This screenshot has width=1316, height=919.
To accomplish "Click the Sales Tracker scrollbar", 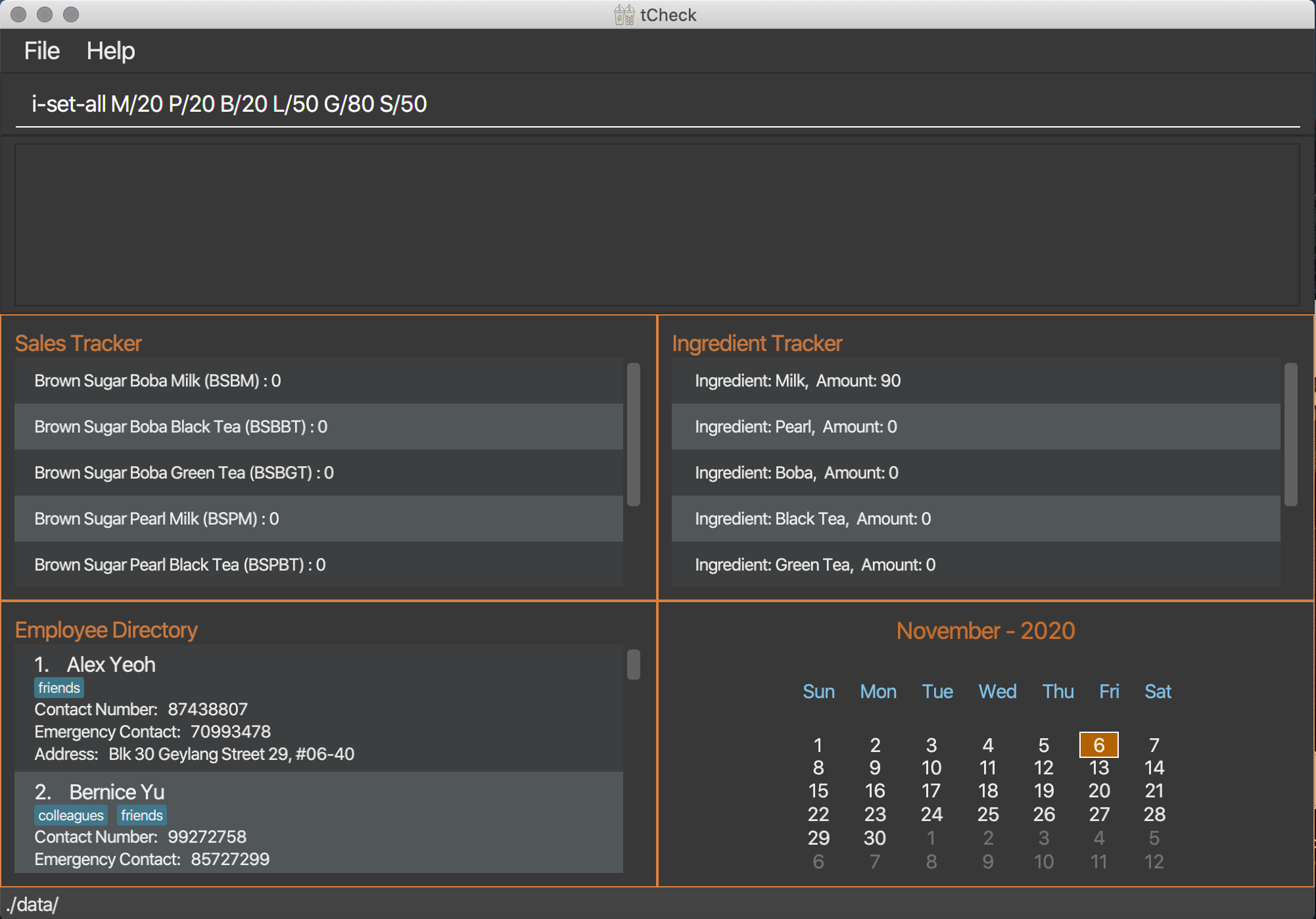I will (x=634, y=435).
